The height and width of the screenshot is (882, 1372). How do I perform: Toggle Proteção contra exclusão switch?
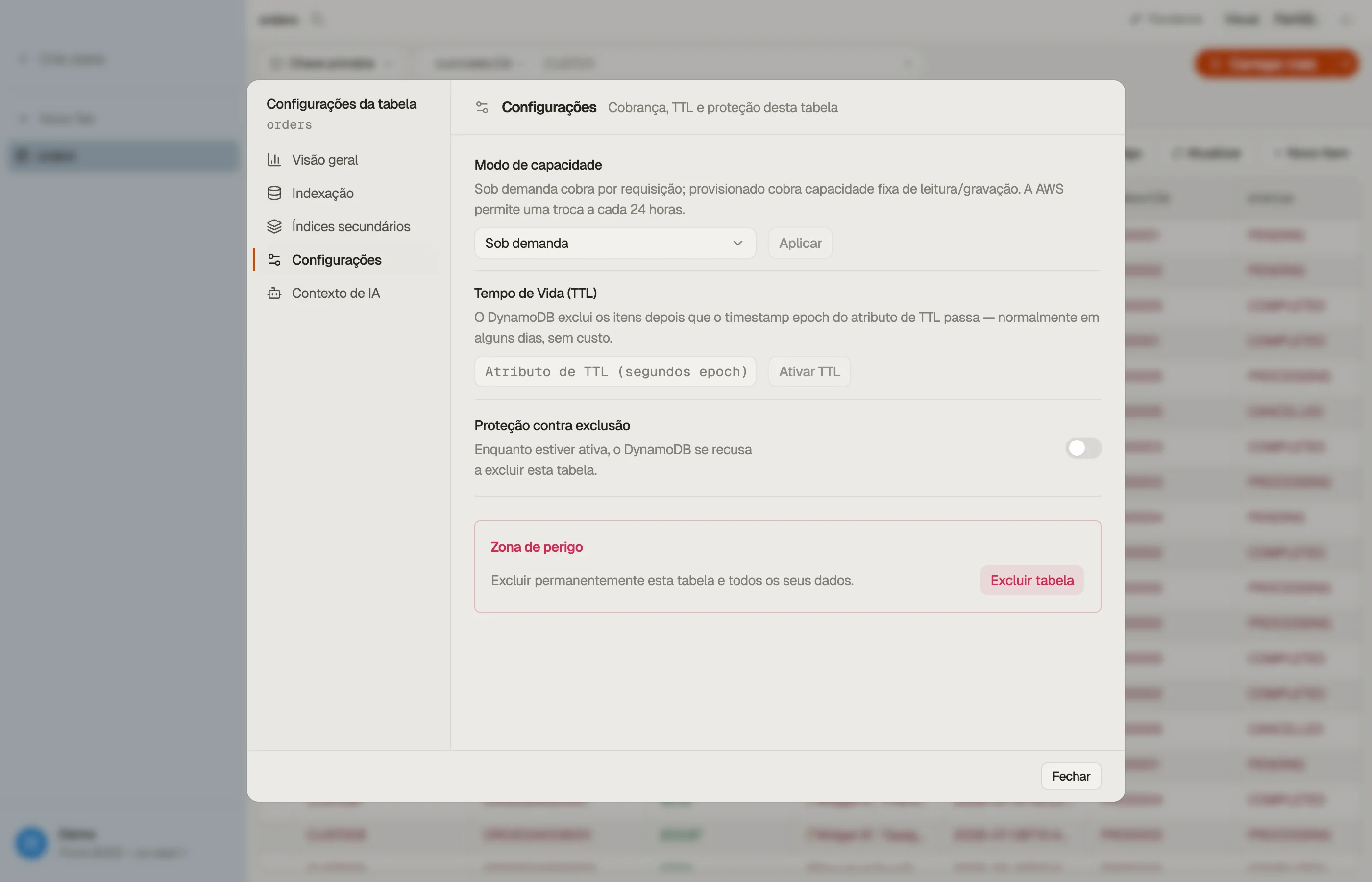point(1083,448)
